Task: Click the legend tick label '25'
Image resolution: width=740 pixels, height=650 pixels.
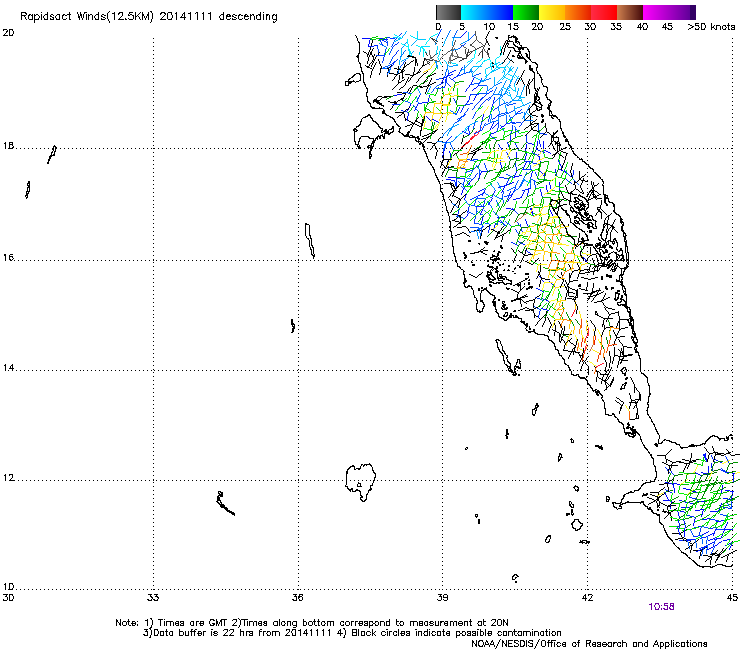Action: (x=565, y=27)
